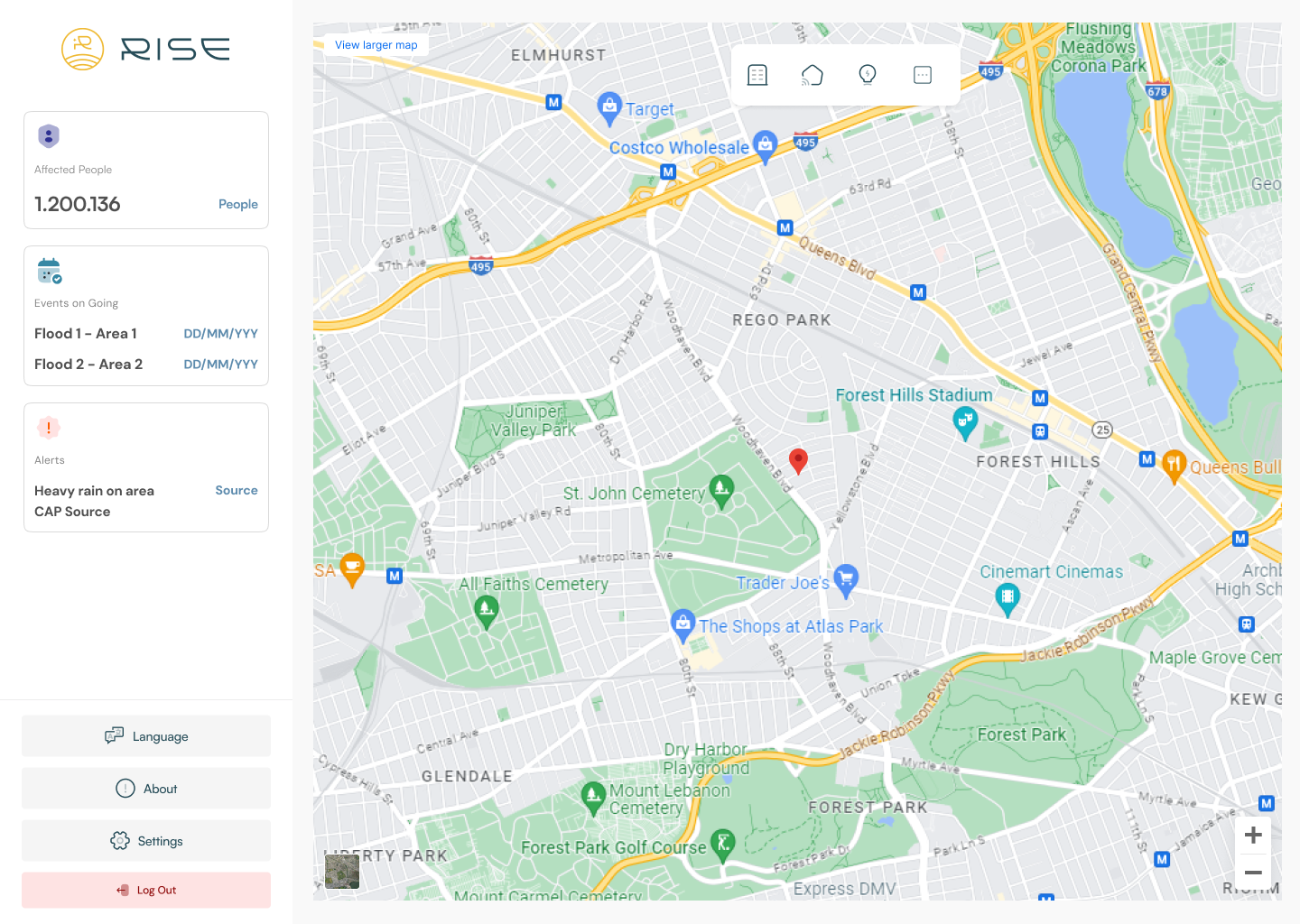Click the Events on Going calendar icon
1300x924 pixels.
click(50, 271)
